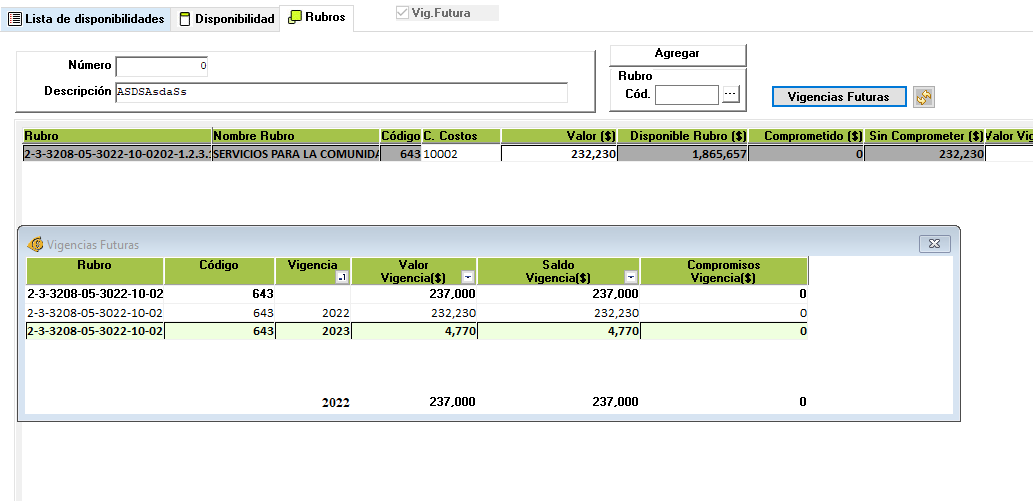Click the Disponibilidad tab document icon
1033x501 pixels.
[184, 19]
